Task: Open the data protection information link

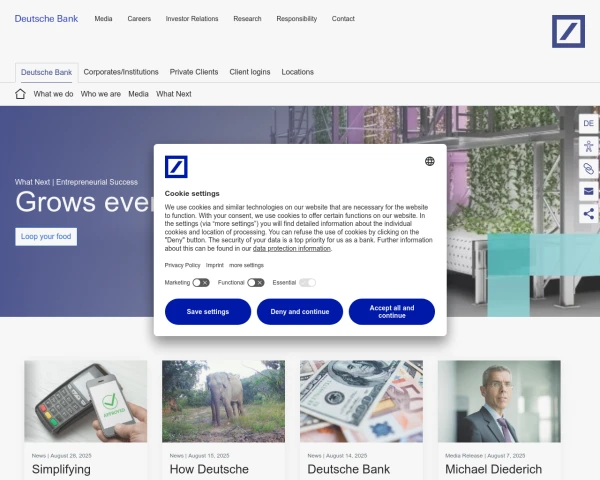Action: point(292,248)
